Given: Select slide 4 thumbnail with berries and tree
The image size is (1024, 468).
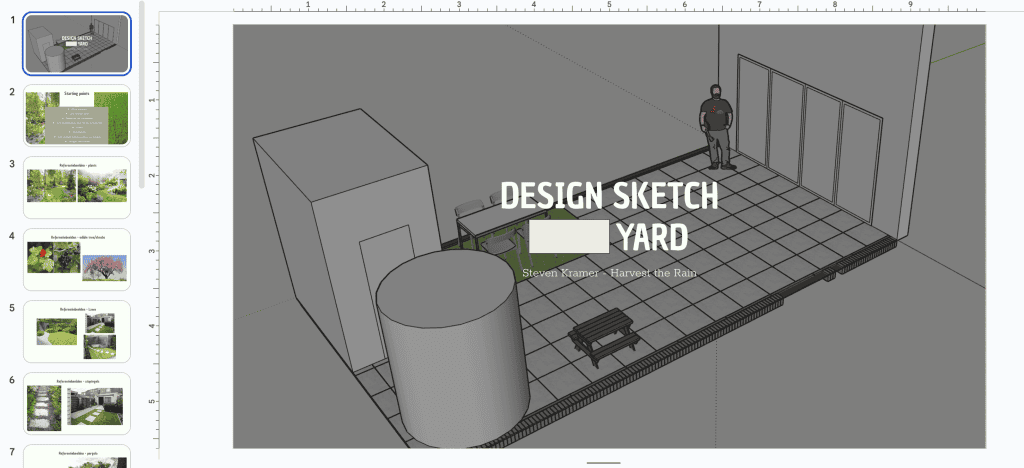Looking at the screenshot, I should (x=77, y=259).
